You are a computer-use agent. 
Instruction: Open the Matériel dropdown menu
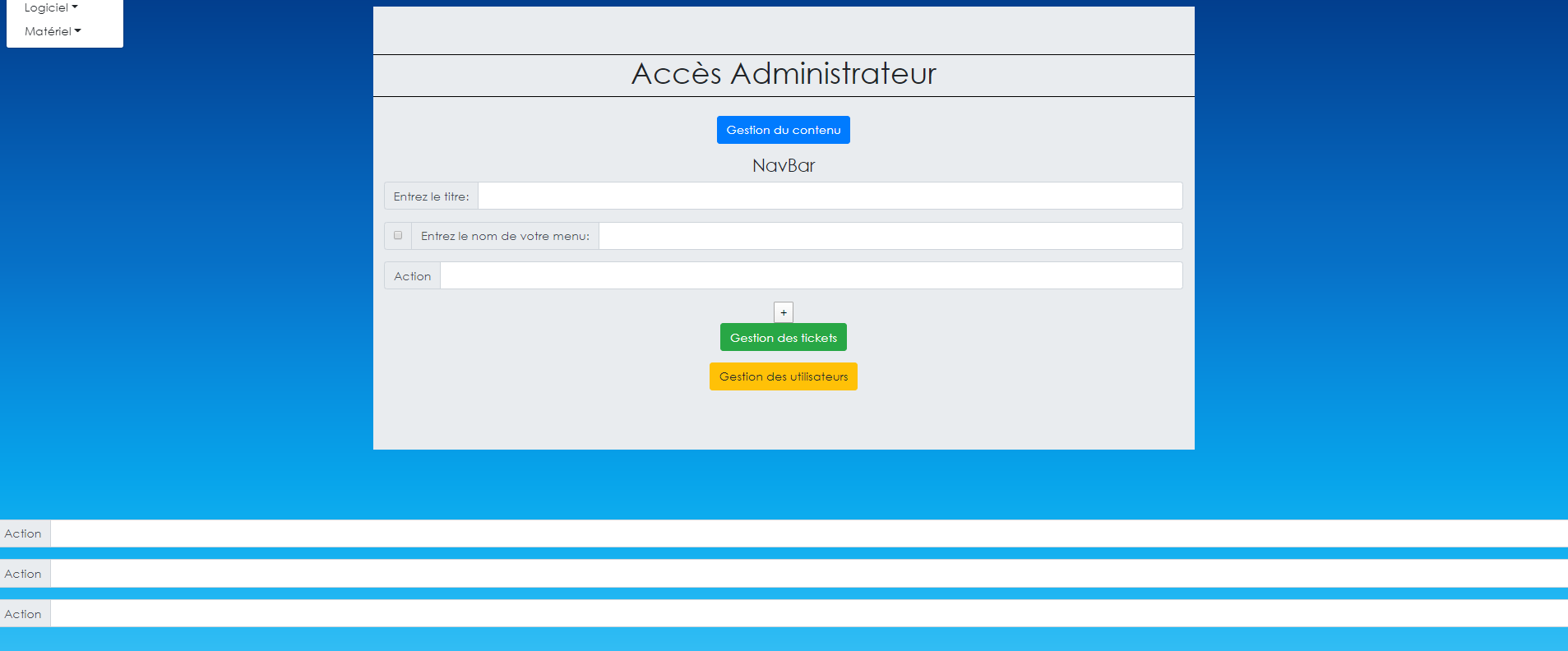pyautogui.click(x=53, y=31)
